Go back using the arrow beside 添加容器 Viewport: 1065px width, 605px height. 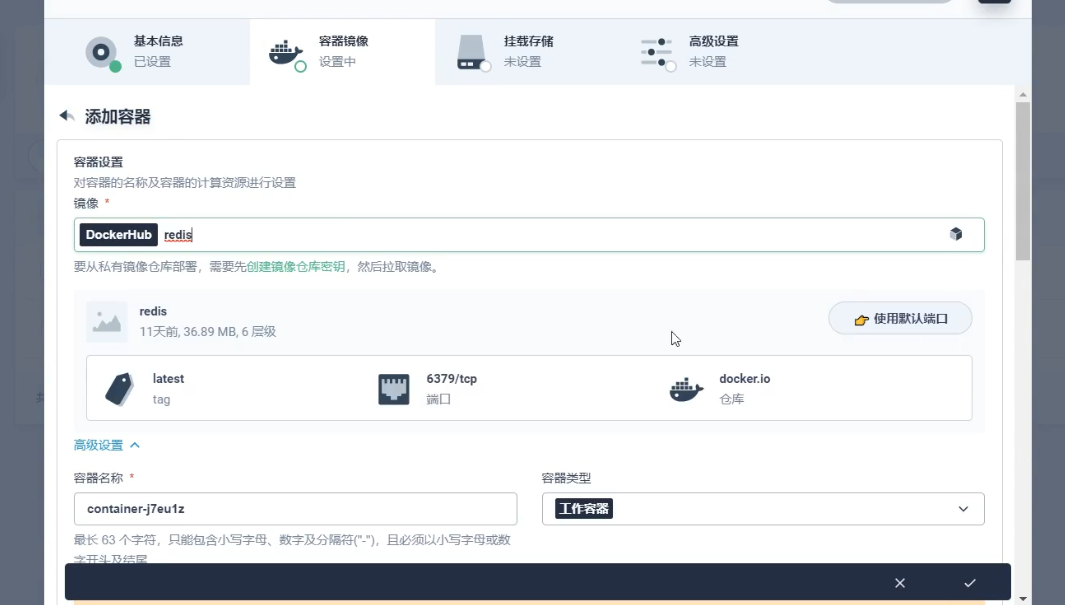67,116
